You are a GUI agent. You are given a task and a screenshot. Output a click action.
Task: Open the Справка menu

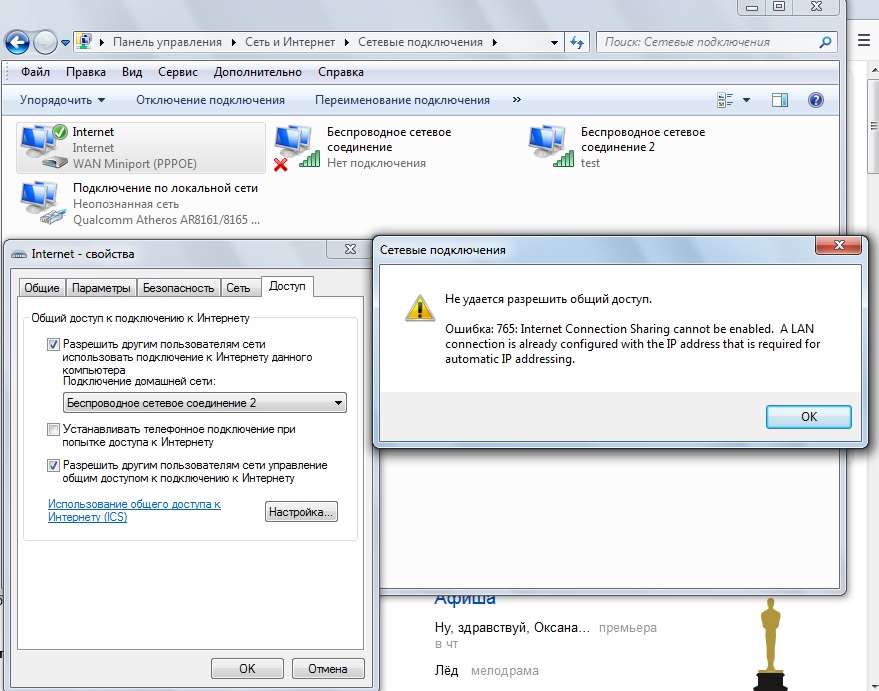pos(341,72)
